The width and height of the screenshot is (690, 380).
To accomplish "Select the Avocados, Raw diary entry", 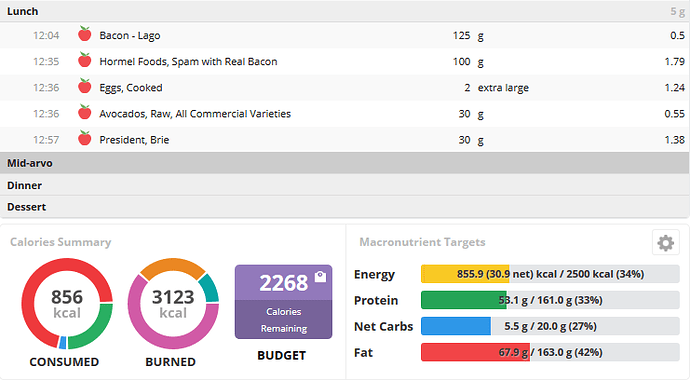I will coord(345,114).
